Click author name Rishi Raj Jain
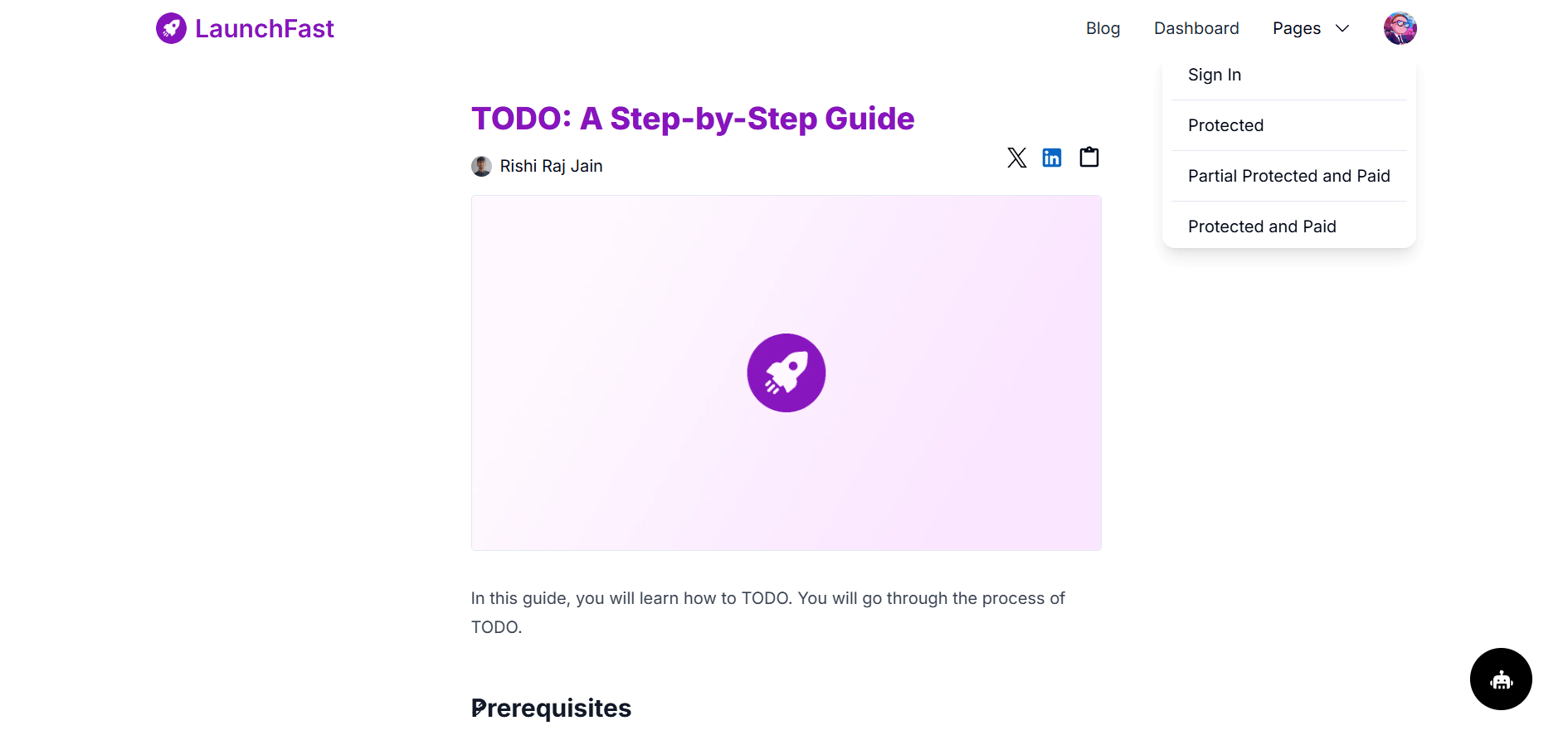Viewport: 1568px width, 745px height. point(551,166)
